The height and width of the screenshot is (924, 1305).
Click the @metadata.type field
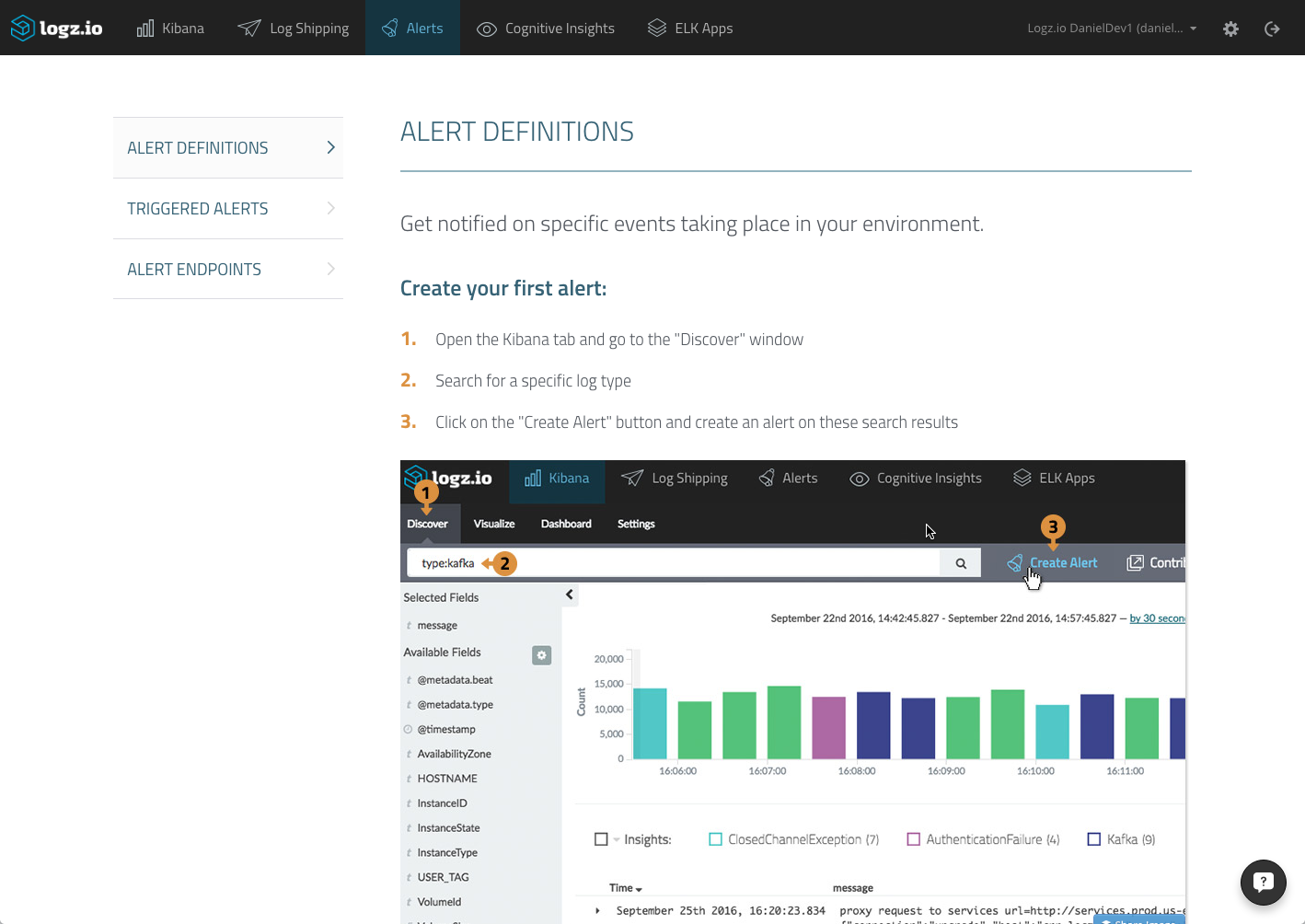click(x=455, y=705)
